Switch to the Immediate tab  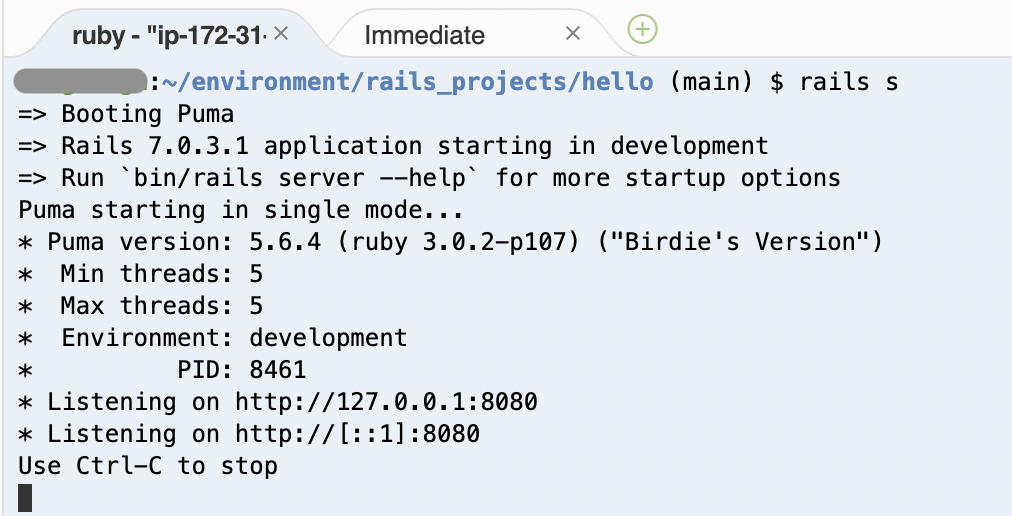424,35
